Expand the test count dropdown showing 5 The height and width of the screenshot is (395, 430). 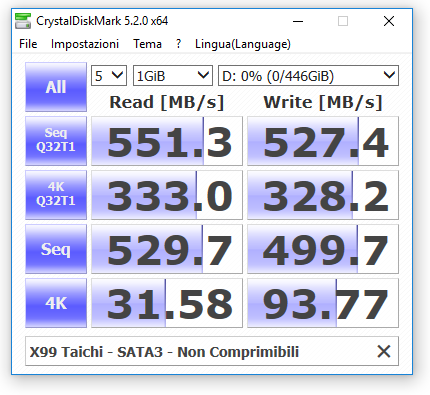(109, 76)
